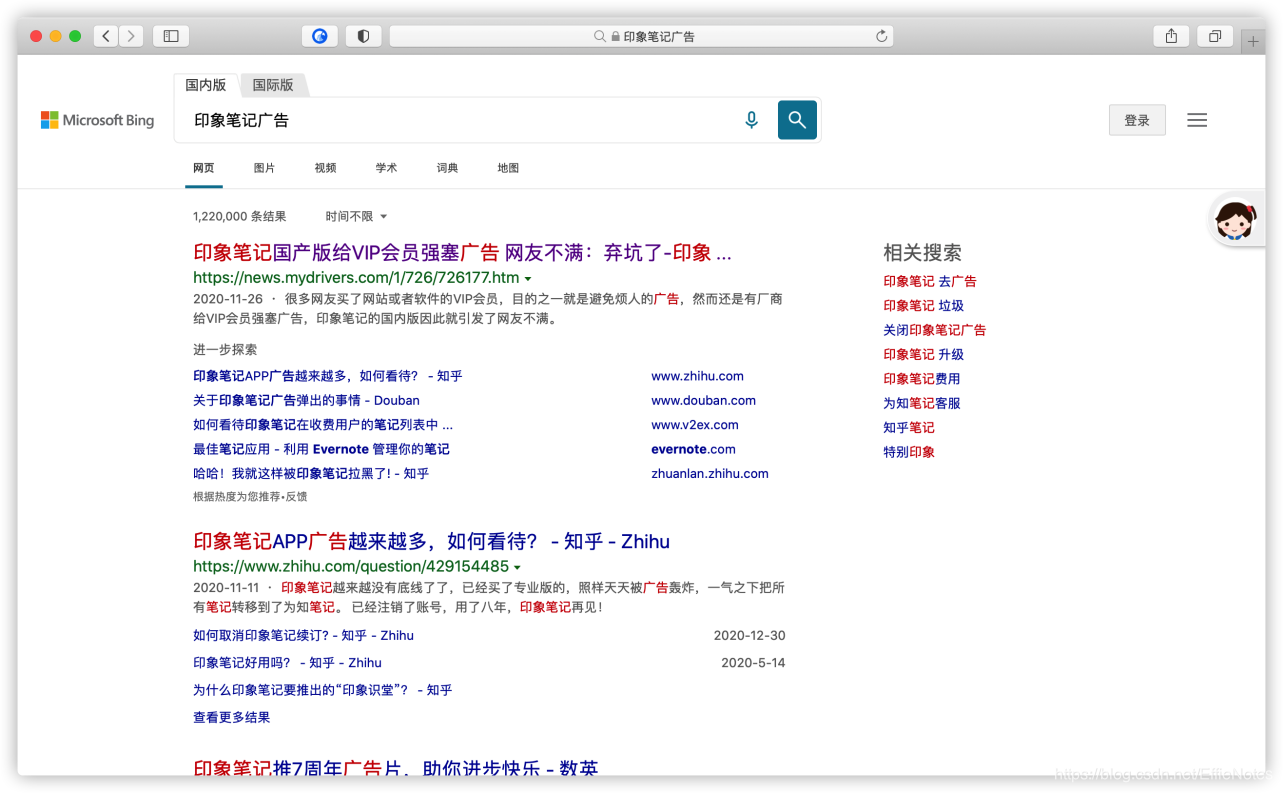The width and height of the screenshot is (1283, 793).
Task: Open 最佳笔记应用 - 利用 Evernote link
Action: pos(321,449)
